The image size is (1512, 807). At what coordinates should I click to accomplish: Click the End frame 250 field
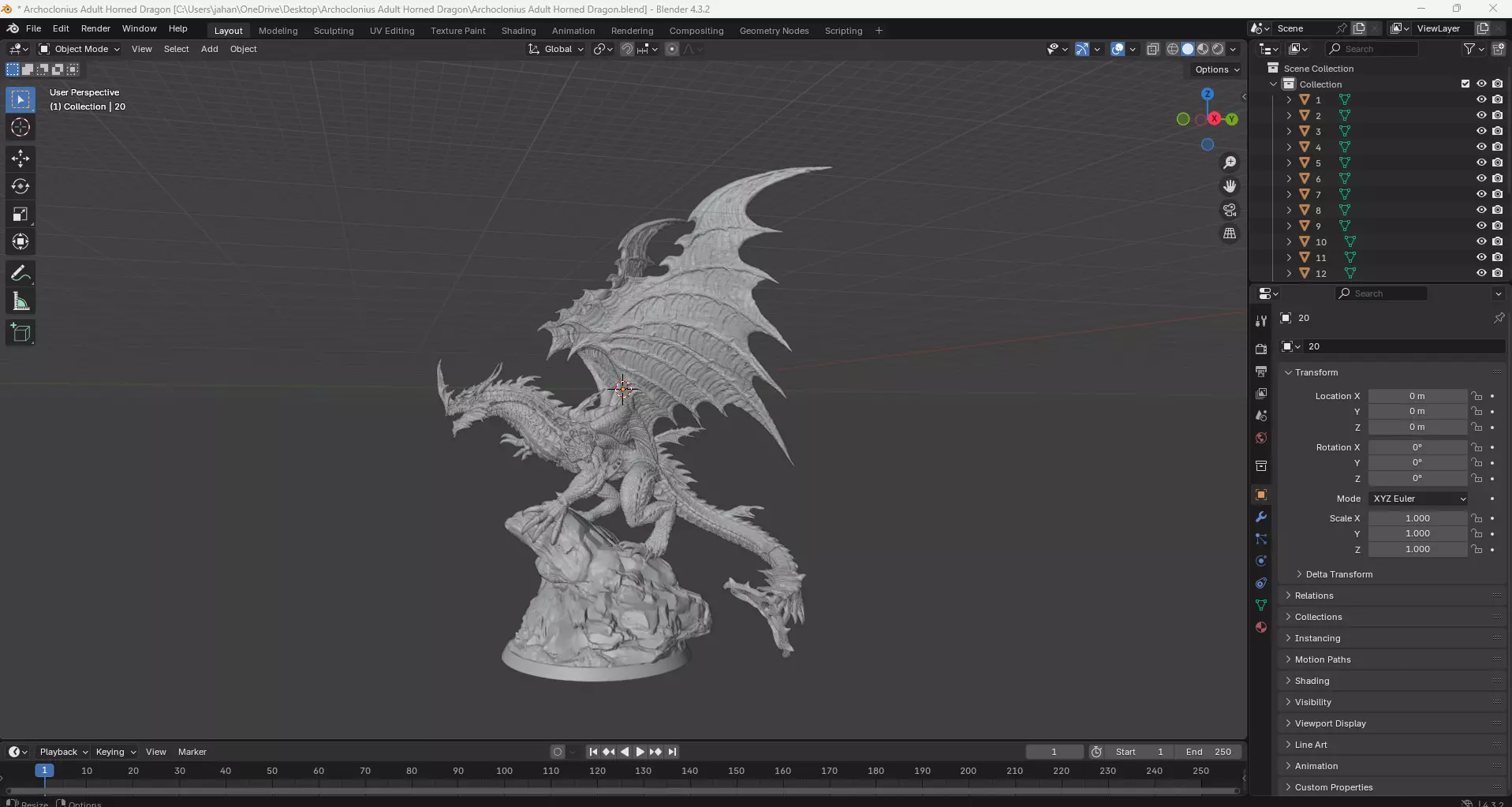click(1208, 752)
